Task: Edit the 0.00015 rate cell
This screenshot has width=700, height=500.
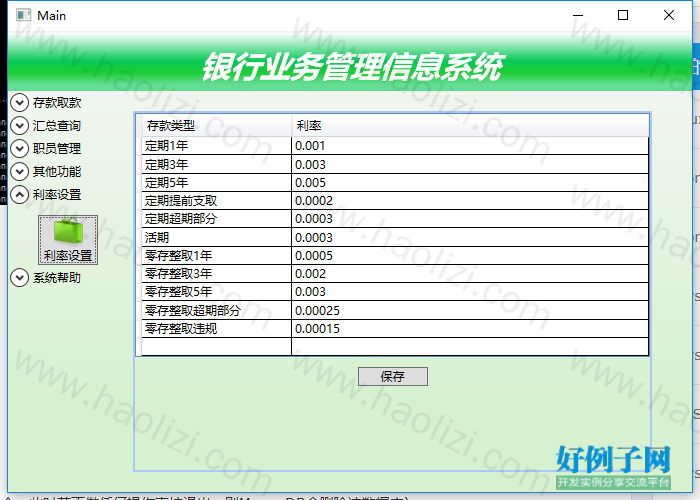Action: click(x=470, y=329)
